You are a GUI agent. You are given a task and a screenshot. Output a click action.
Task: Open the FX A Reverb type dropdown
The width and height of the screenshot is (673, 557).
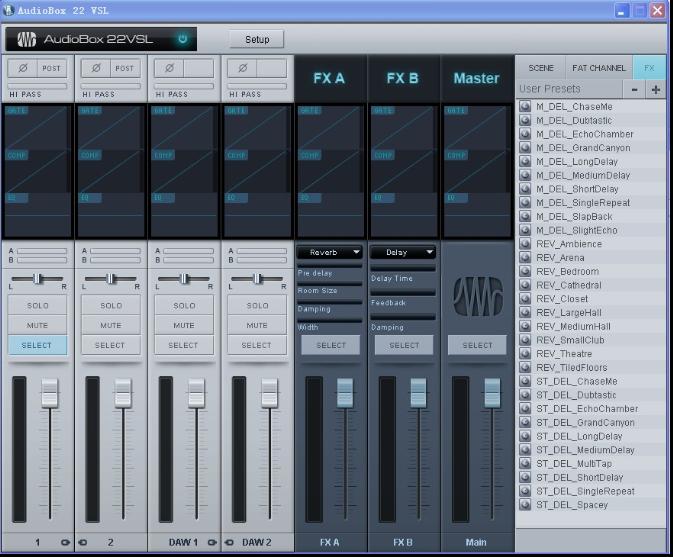pyautogui.click(x=330, y=252)
